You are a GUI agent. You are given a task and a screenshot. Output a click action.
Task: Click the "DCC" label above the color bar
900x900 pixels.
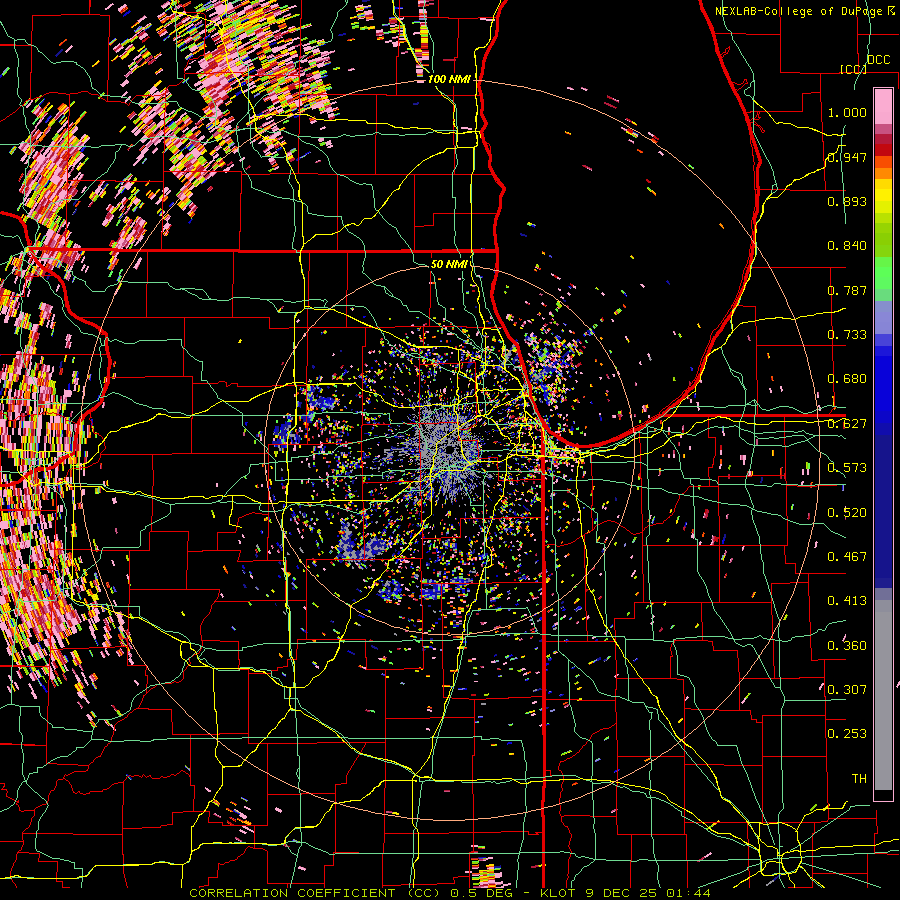[878, 60]
